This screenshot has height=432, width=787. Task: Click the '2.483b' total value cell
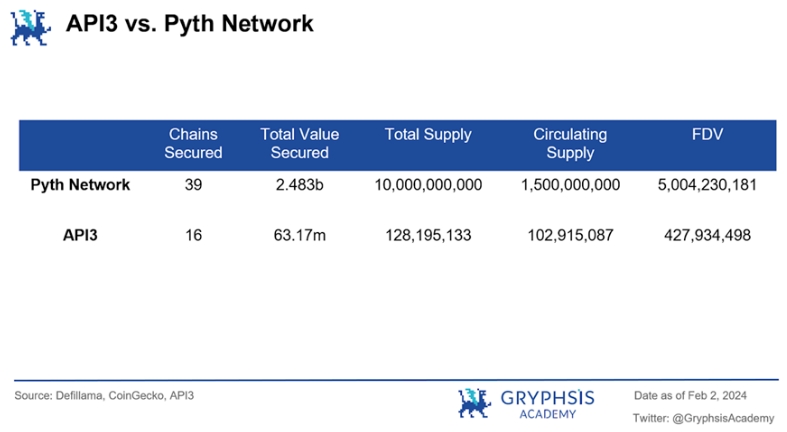coord(300,185)
